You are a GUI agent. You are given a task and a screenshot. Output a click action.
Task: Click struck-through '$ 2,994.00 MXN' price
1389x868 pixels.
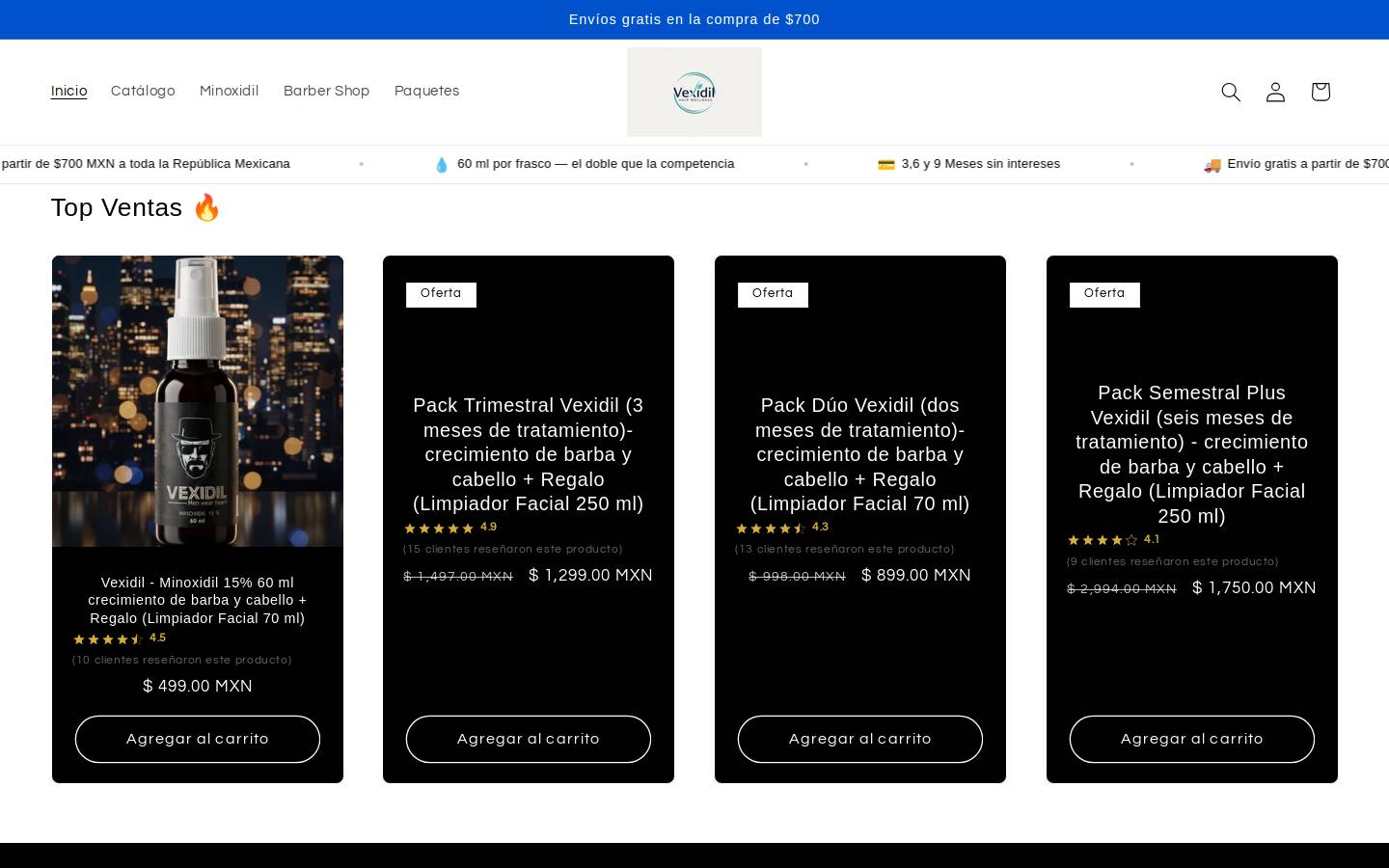click(1122, 589)
